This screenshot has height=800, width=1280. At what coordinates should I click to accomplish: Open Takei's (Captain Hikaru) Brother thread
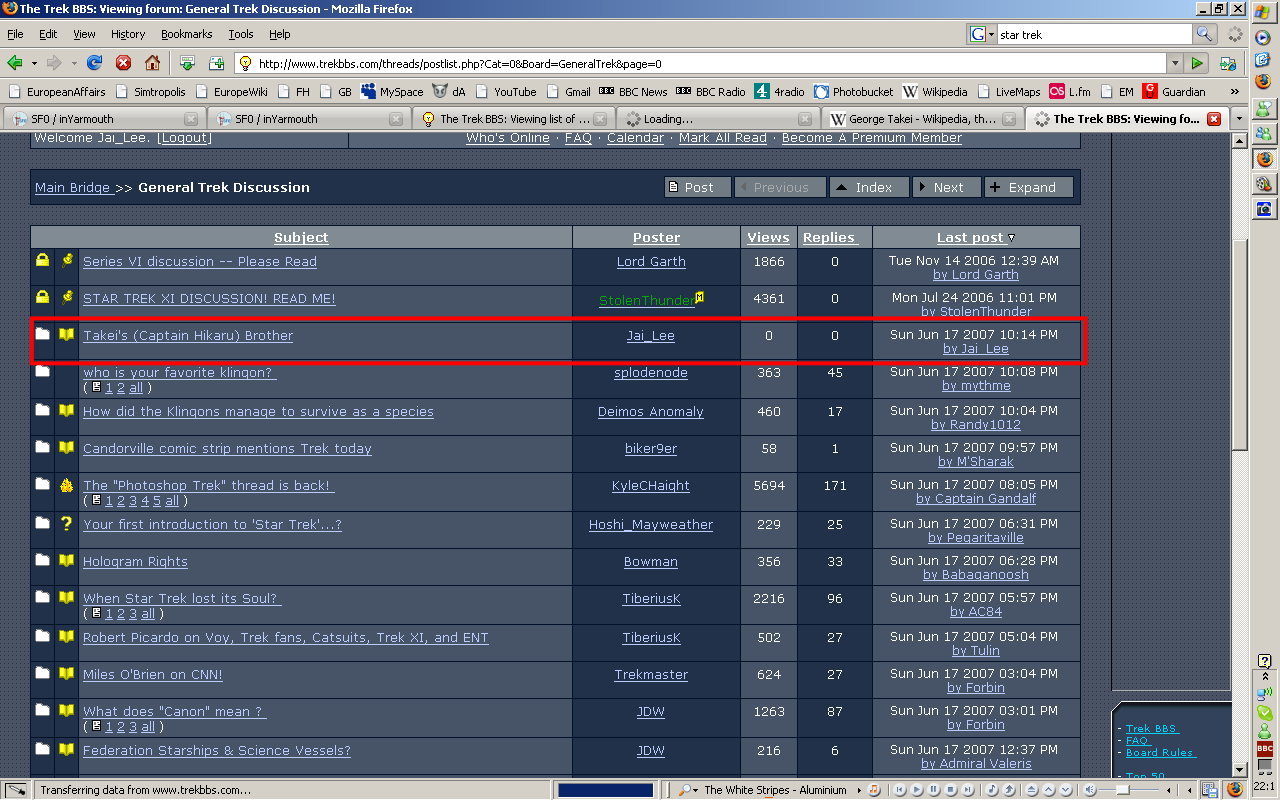coord(188,336)
